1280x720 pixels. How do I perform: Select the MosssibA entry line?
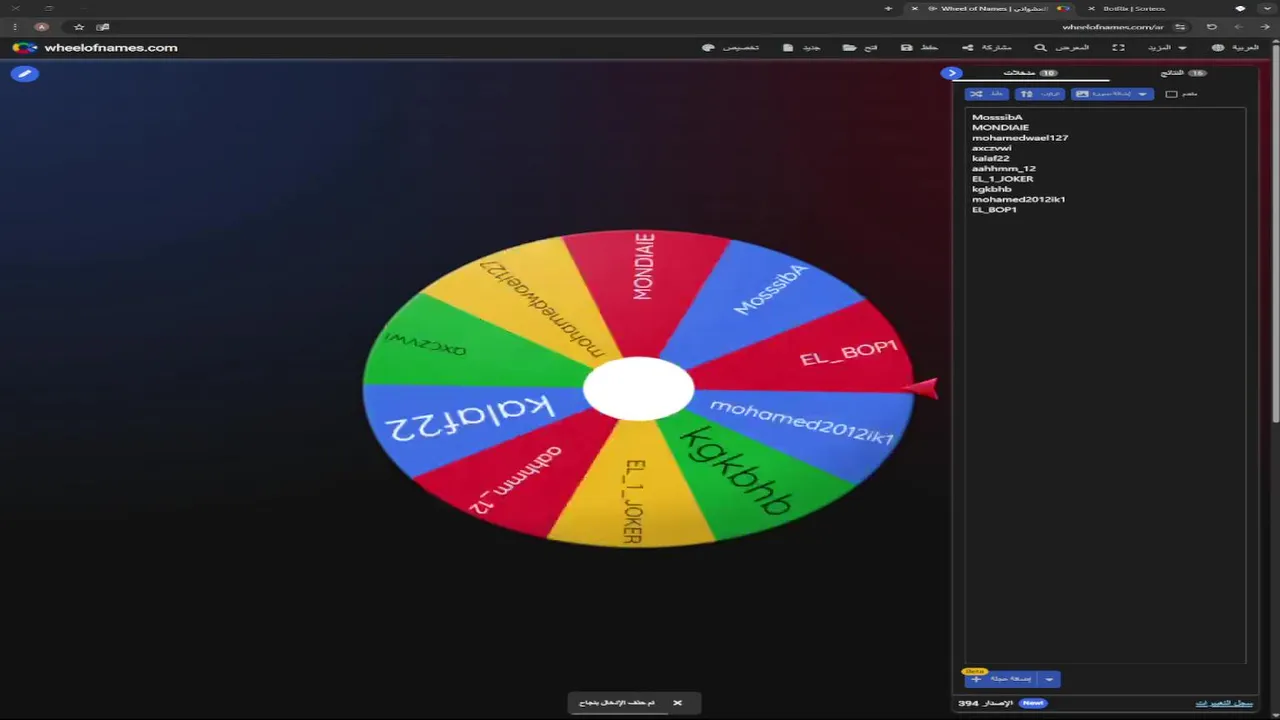(x=997, y=117)
